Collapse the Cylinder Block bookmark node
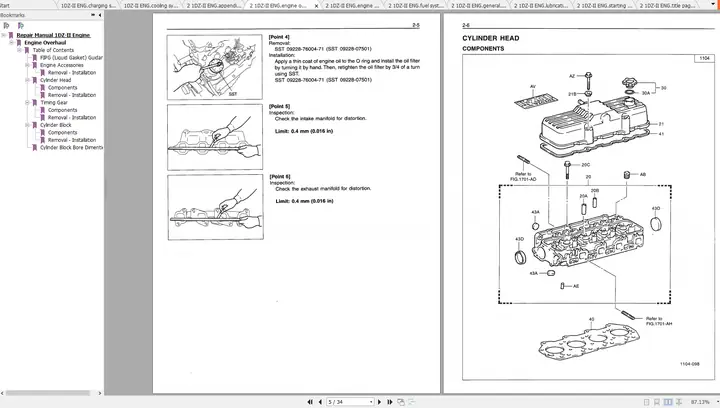 (27, 125)
